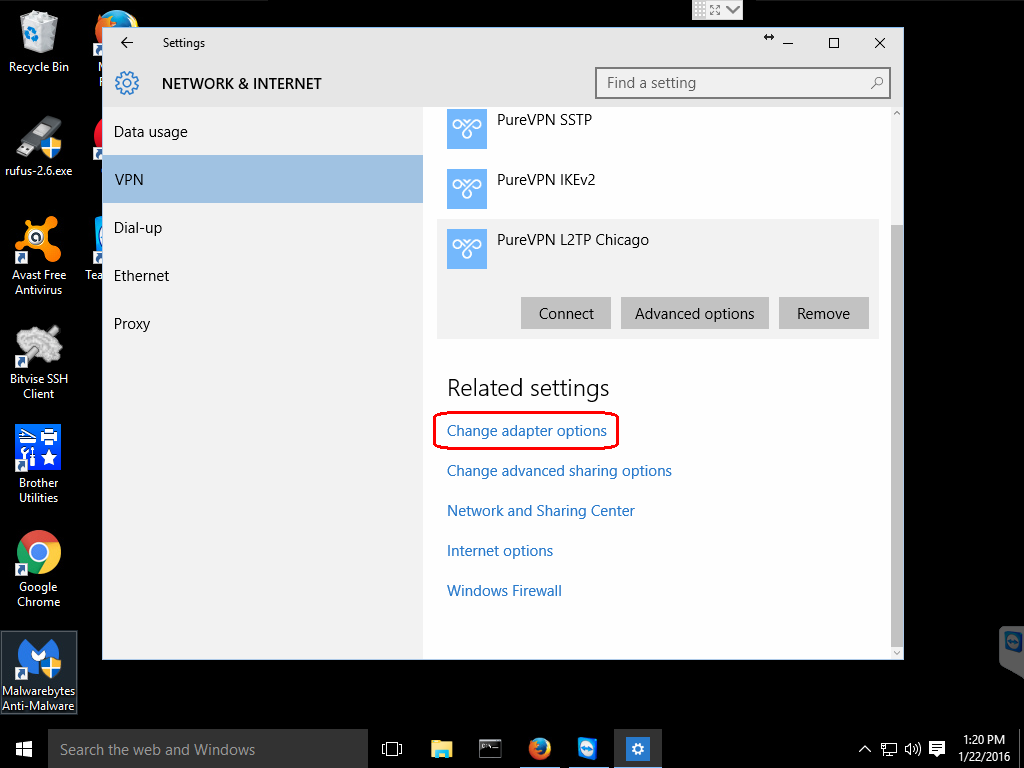
Task: Click Search the web and Windows box
Action: tap(208, 749)
